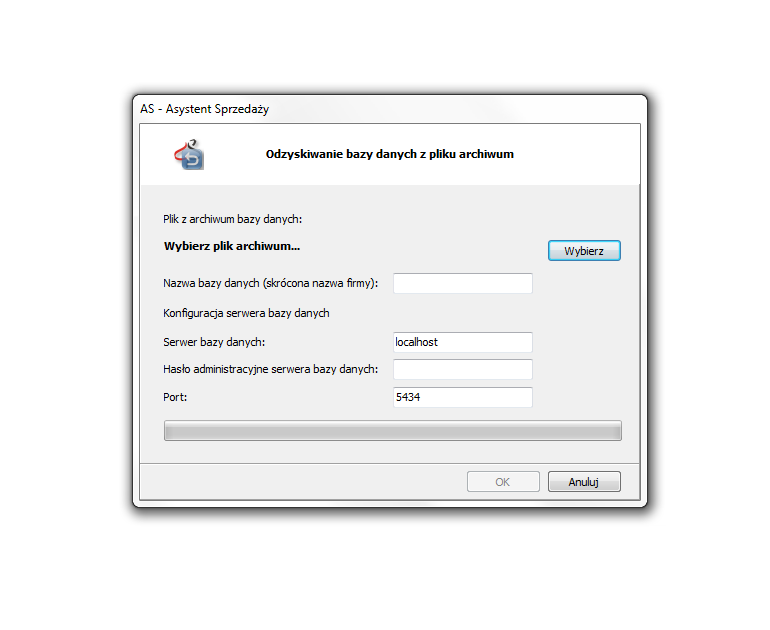Click the AS - Asystent Sprzedaży title bar
The height and width of the screenshot is (630, 770).
point(390,109)
